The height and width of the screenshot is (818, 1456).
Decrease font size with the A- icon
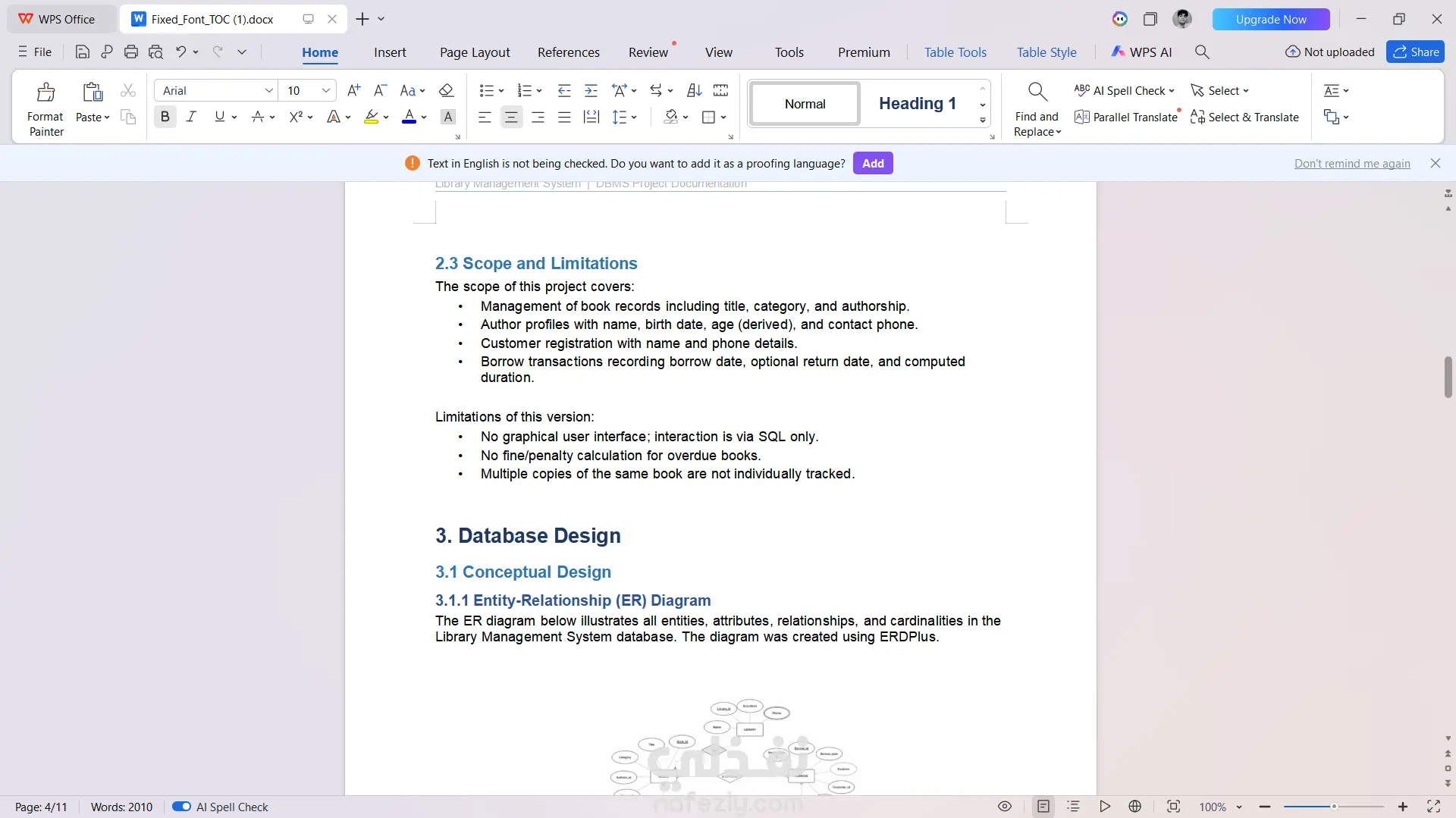click(x=381, y=90)
